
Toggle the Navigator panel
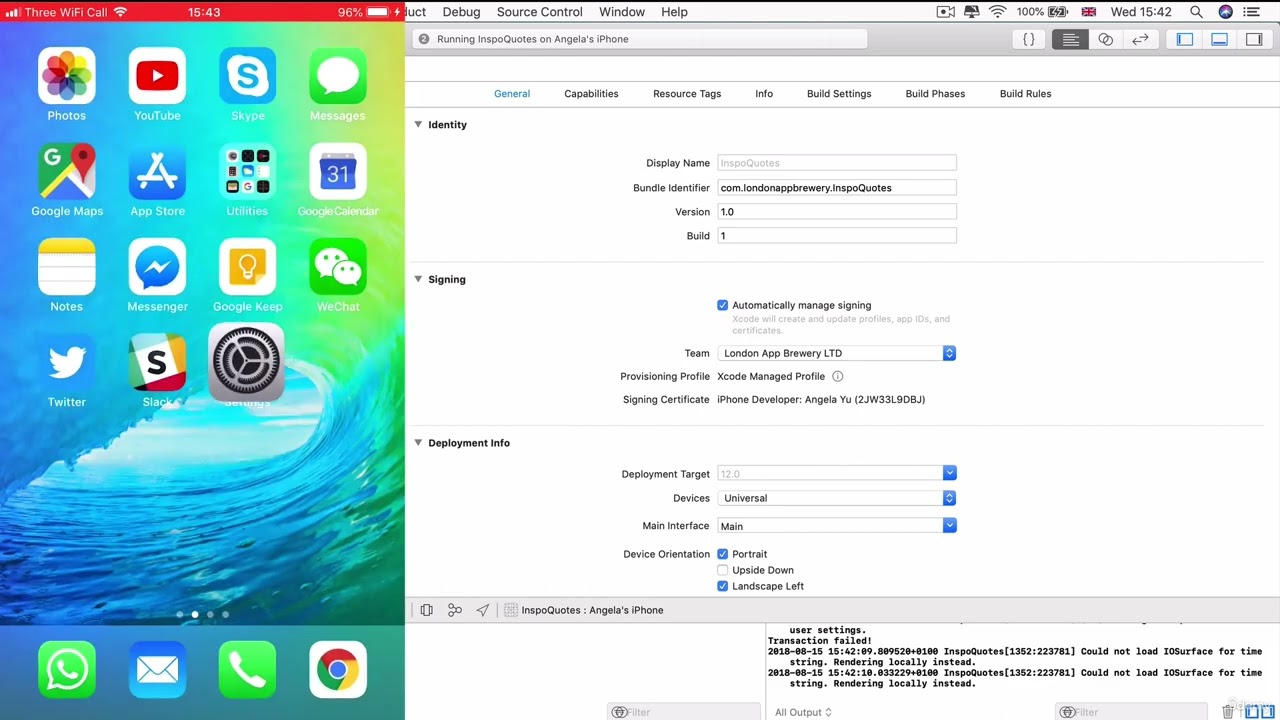1185,39
